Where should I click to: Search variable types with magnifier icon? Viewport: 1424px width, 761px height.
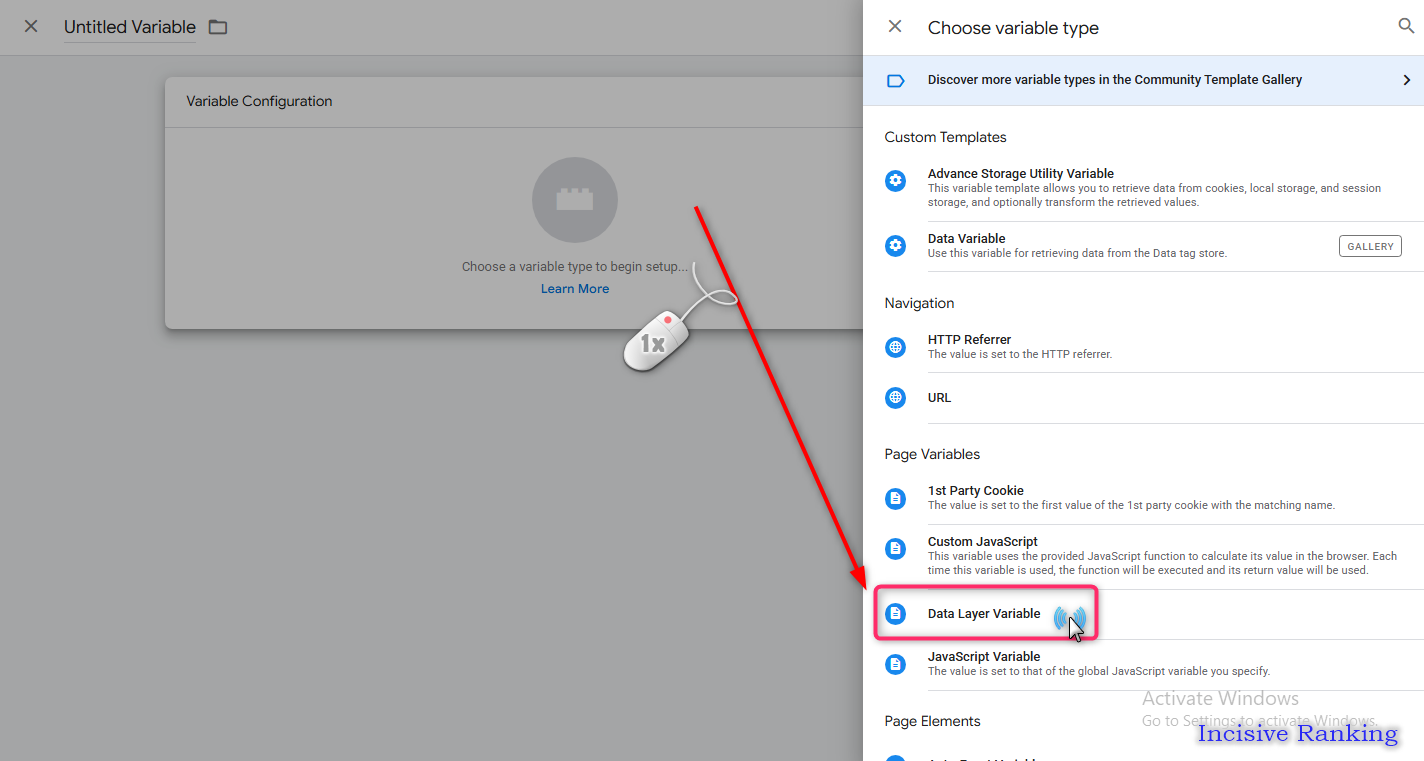coord(1406,27)
